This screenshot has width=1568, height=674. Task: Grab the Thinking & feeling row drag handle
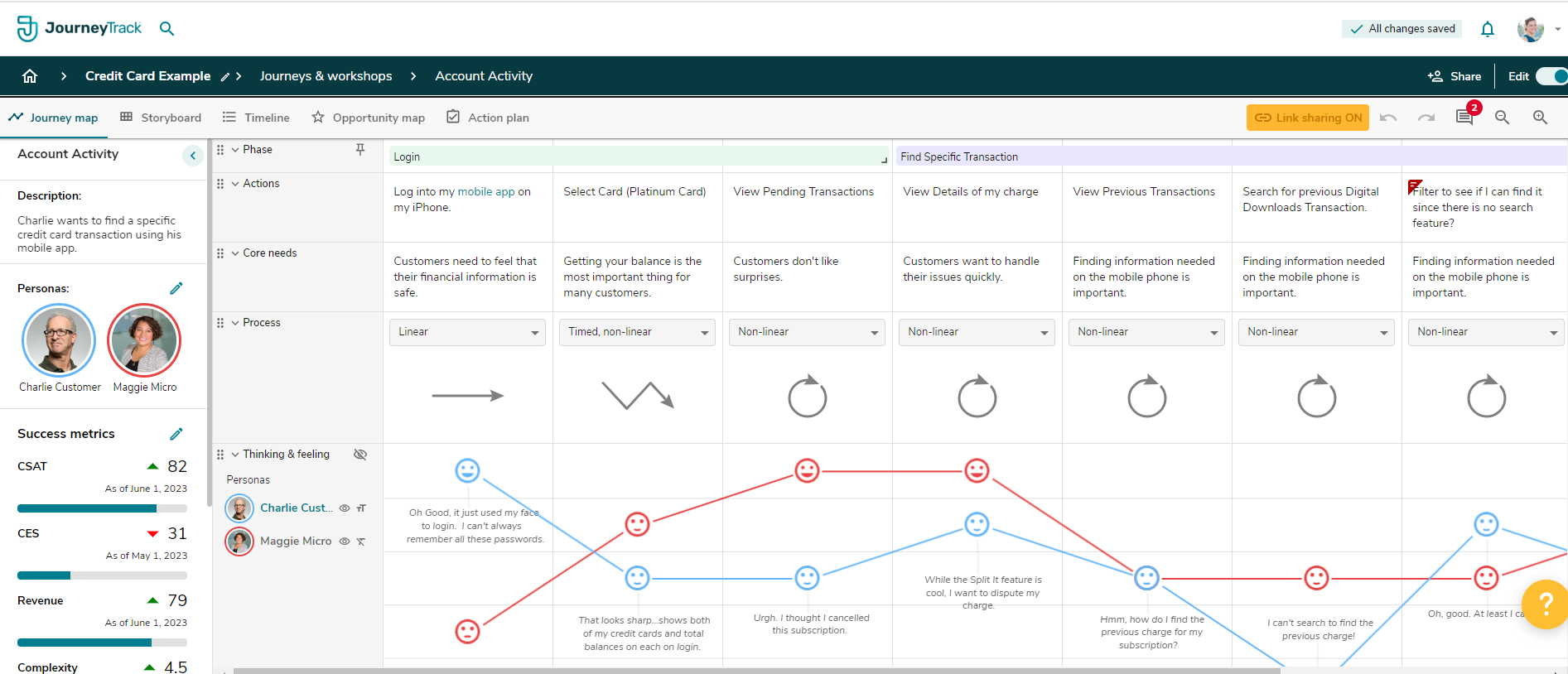point(220,455)
